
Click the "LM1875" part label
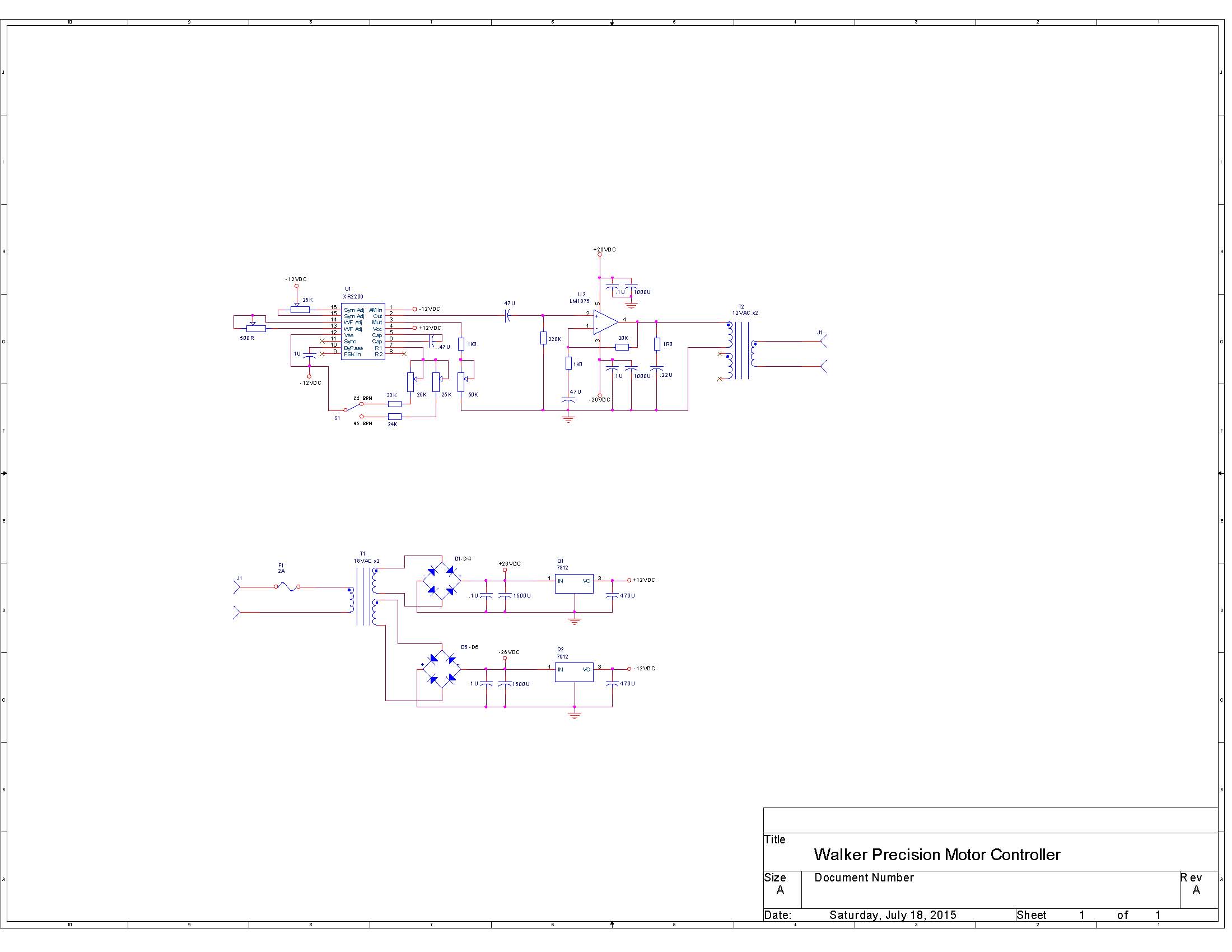[580, 301]
